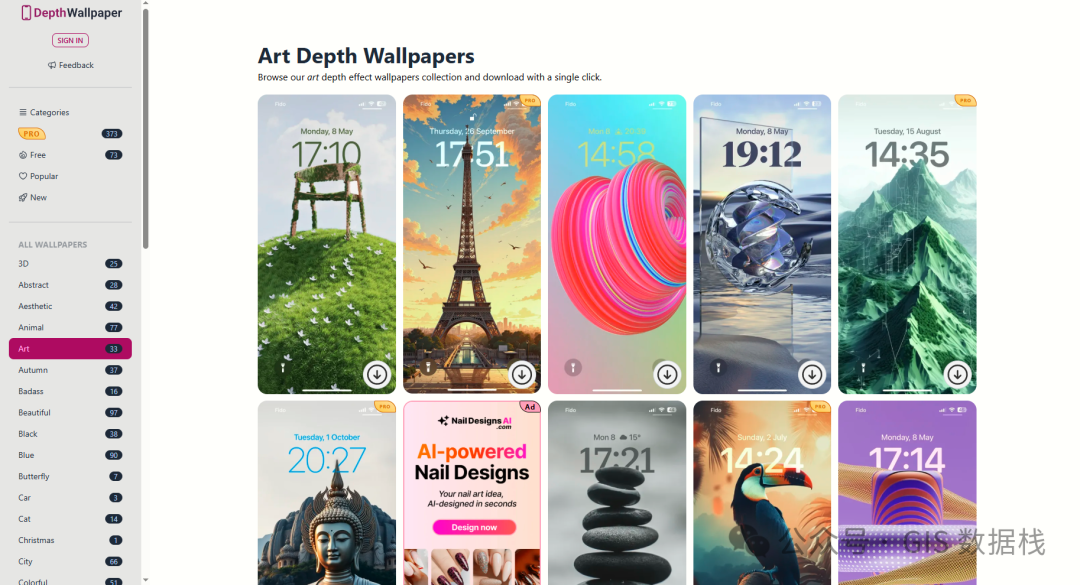Click the SIGN IN button

click(70, 40)
